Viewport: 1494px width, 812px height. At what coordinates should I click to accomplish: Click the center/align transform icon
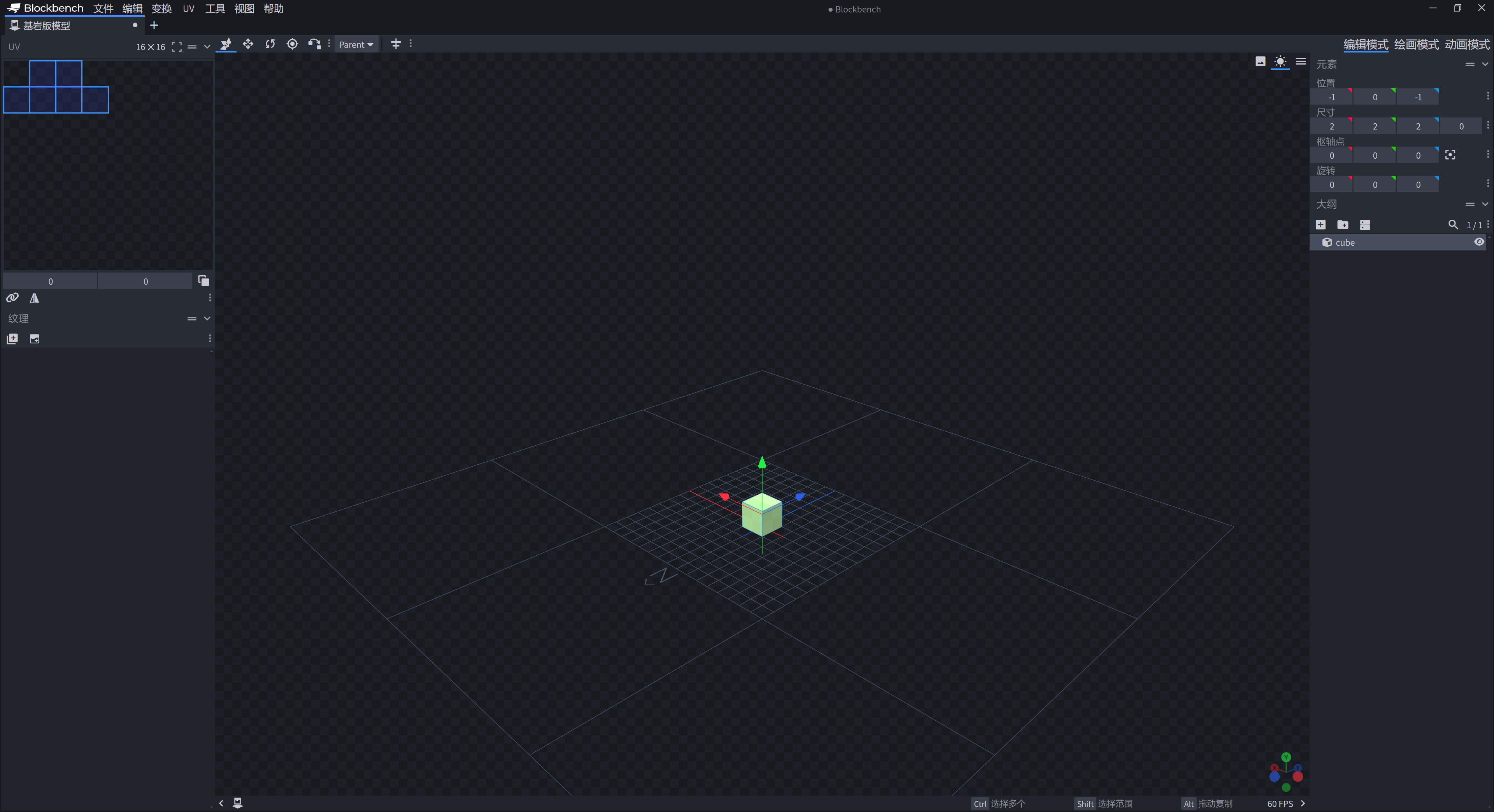tap(396, 44)
